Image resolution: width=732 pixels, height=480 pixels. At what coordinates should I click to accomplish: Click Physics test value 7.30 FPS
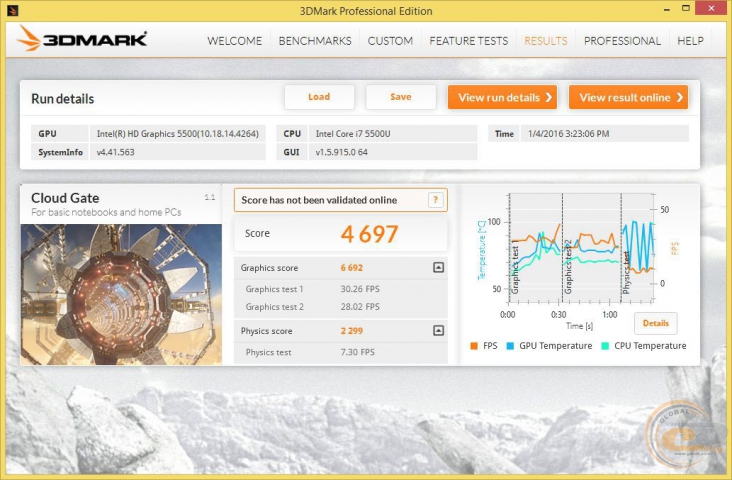(x=358, y=352)
